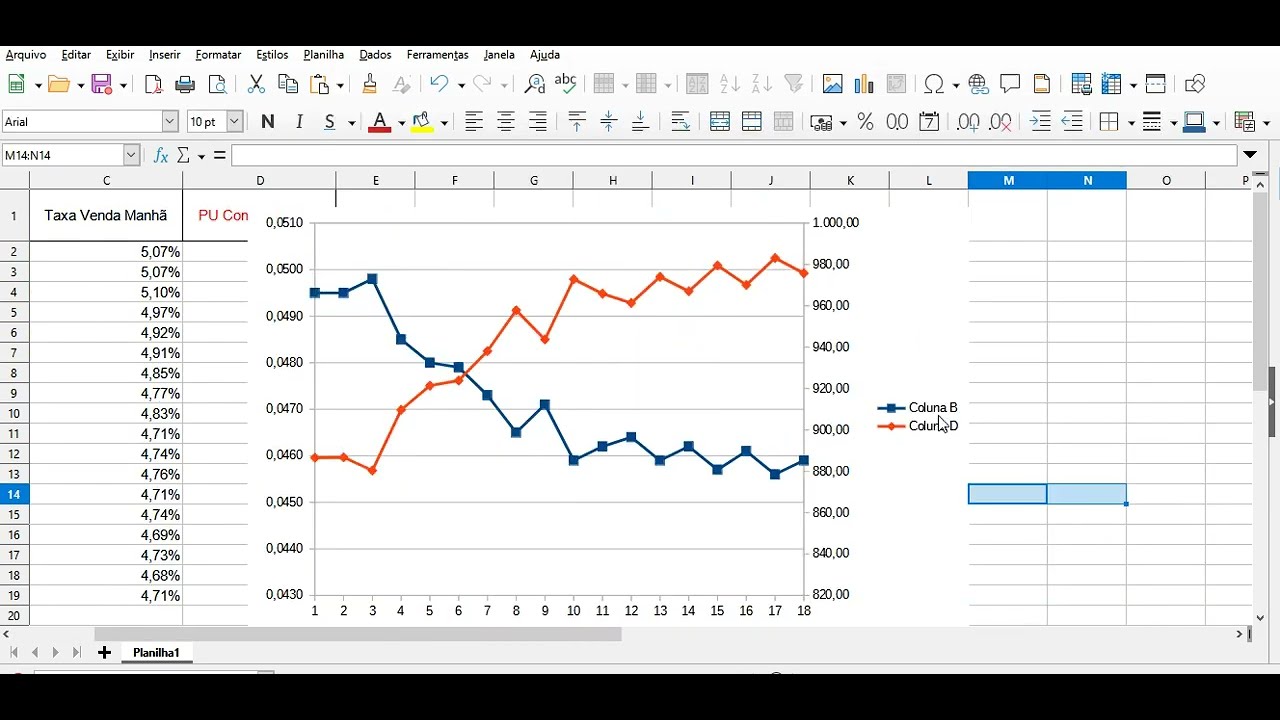Open a file with the folder icon
The width and height of the screenshot is (1280, 720).
pyautogui.click(x=59, y=84)
